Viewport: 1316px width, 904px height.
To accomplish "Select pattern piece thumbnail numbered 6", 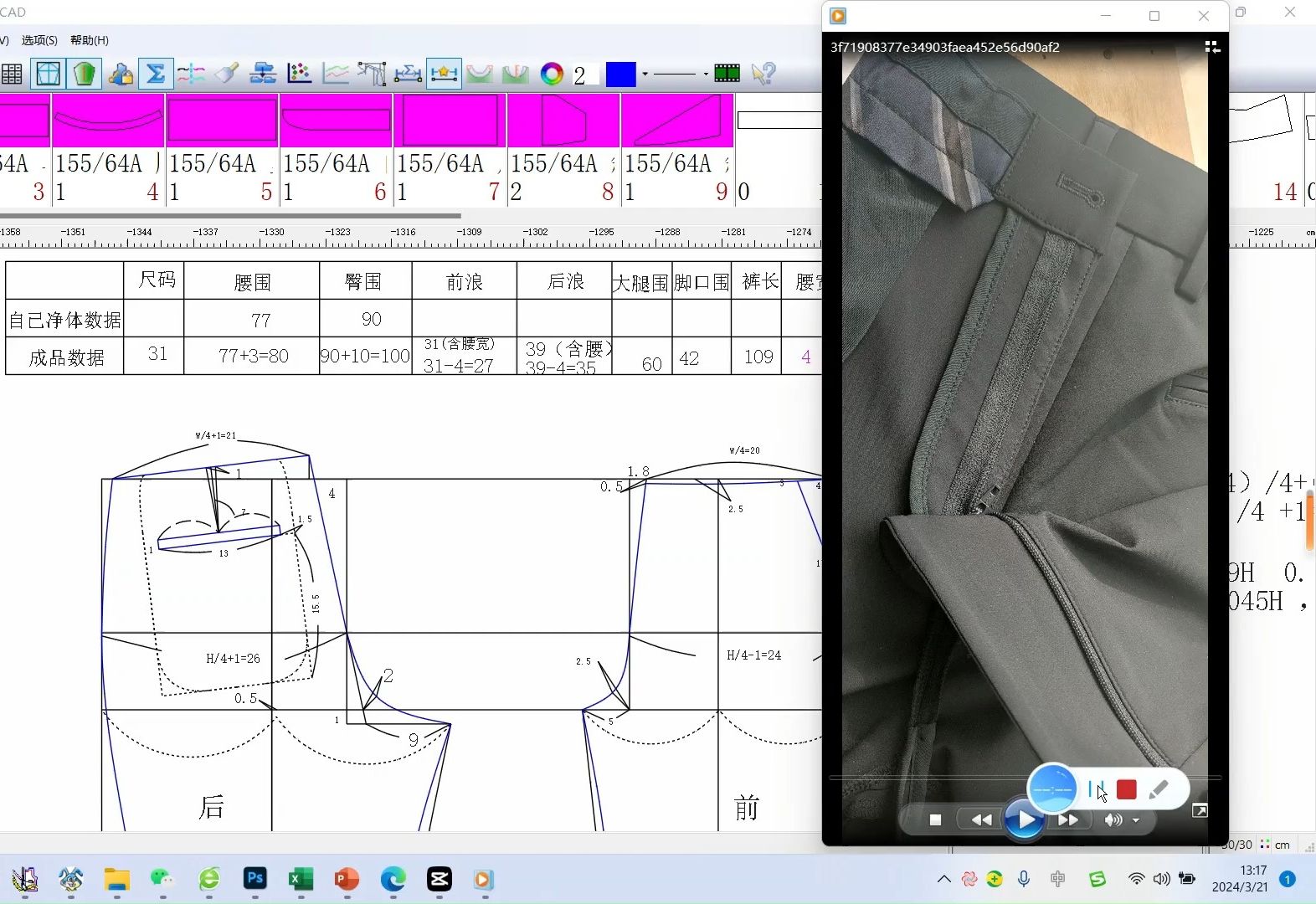I will point(336,149).
